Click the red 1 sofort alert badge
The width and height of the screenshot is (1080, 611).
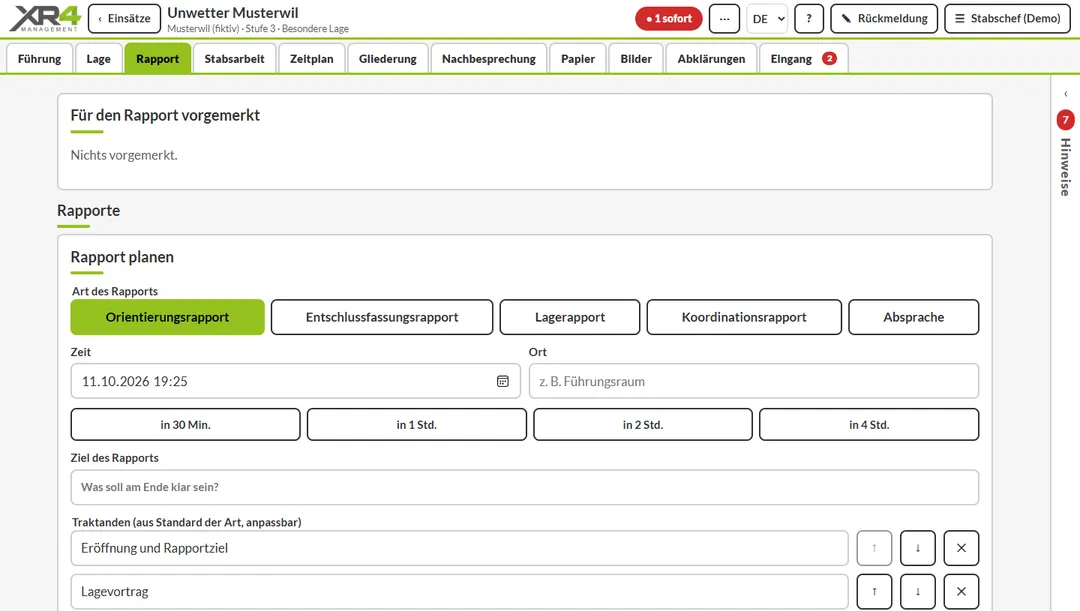click(x=668, y=19)
